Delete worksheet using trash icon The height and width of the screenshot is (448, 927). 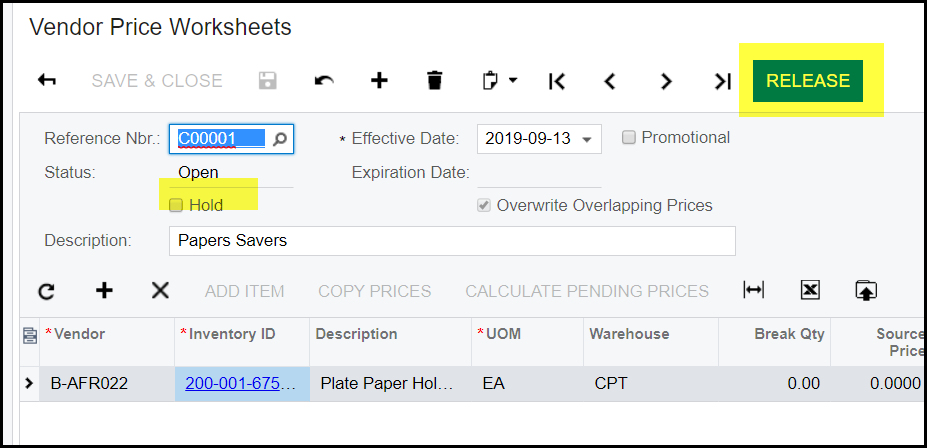point(434,81)
